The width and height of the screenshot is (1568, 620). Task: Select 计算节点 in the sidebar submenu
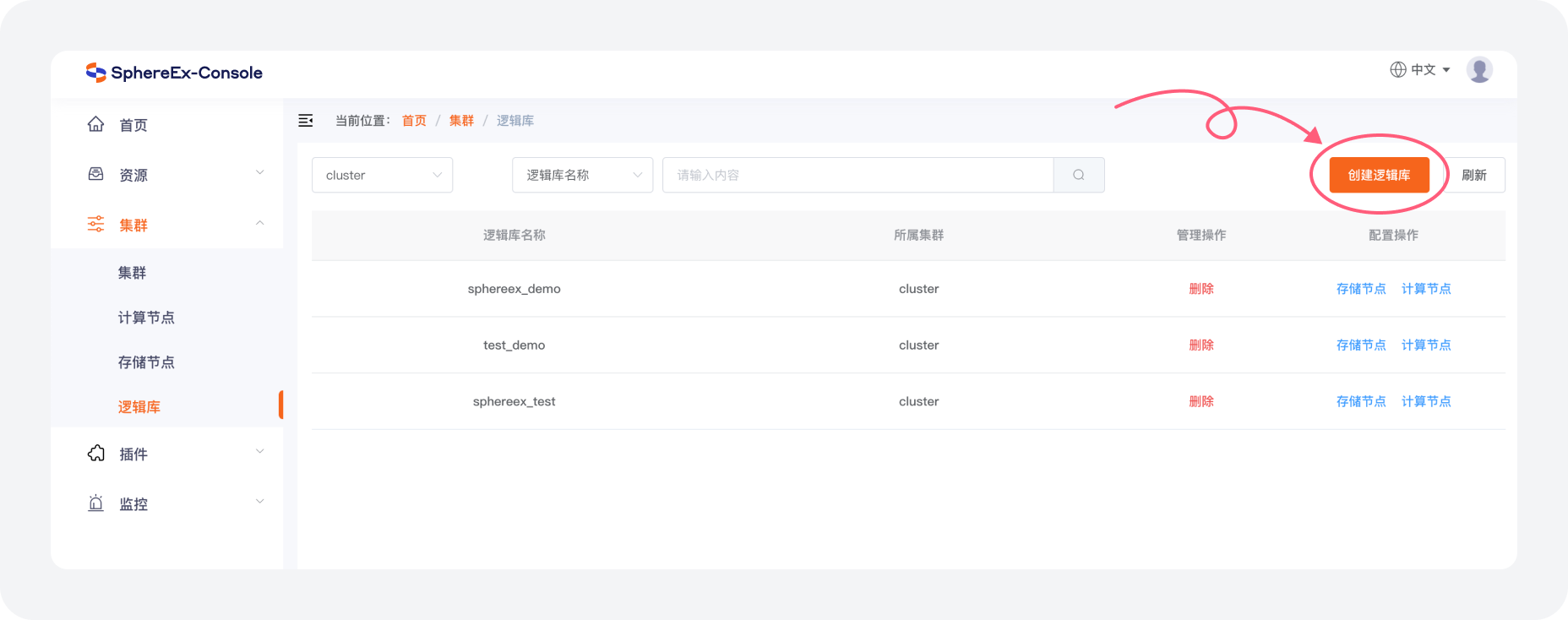(x=146, y=318)
